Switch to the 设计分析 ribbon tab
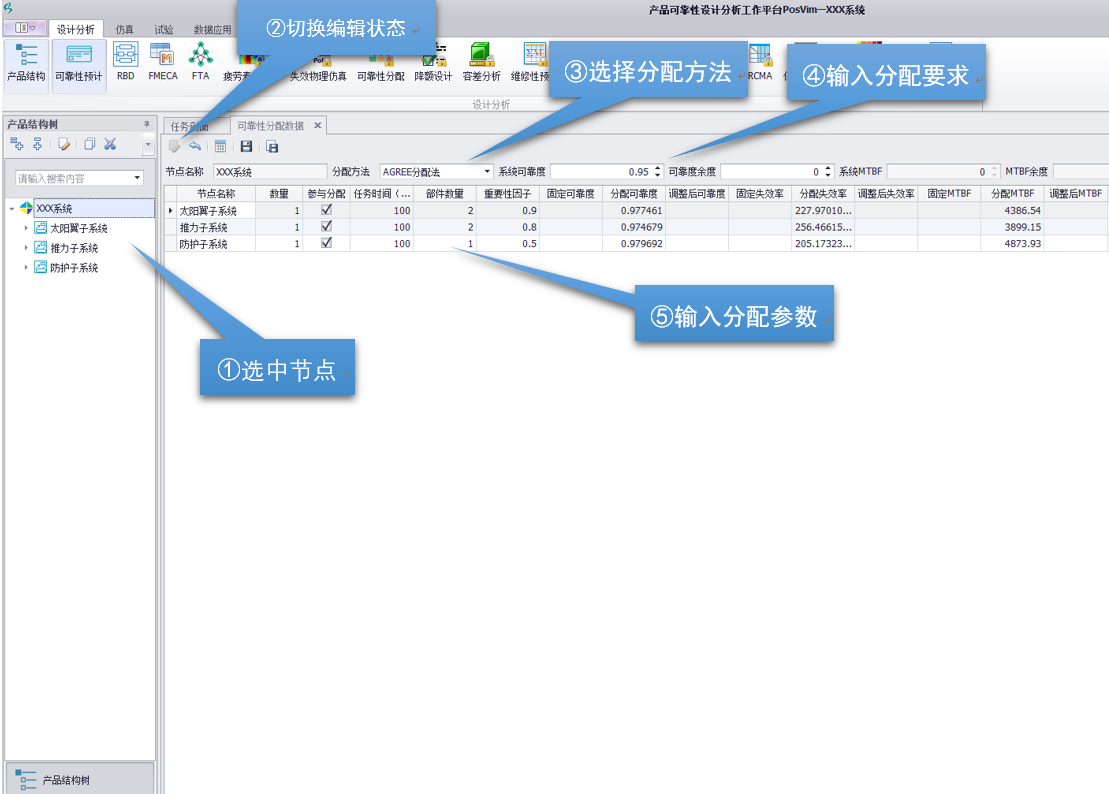The height and width of the screenshot is (794, 1109). (76, 30)
